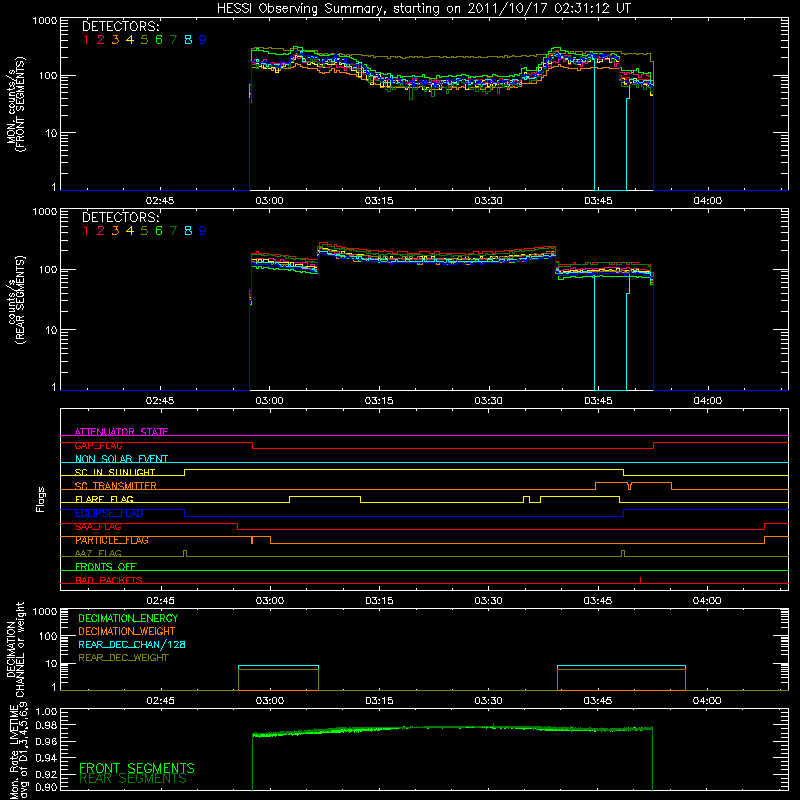The width and height of the screenshot is (800, 800).
Task: Click the Flags y-axis title
Action: click(x=41, y=499)
